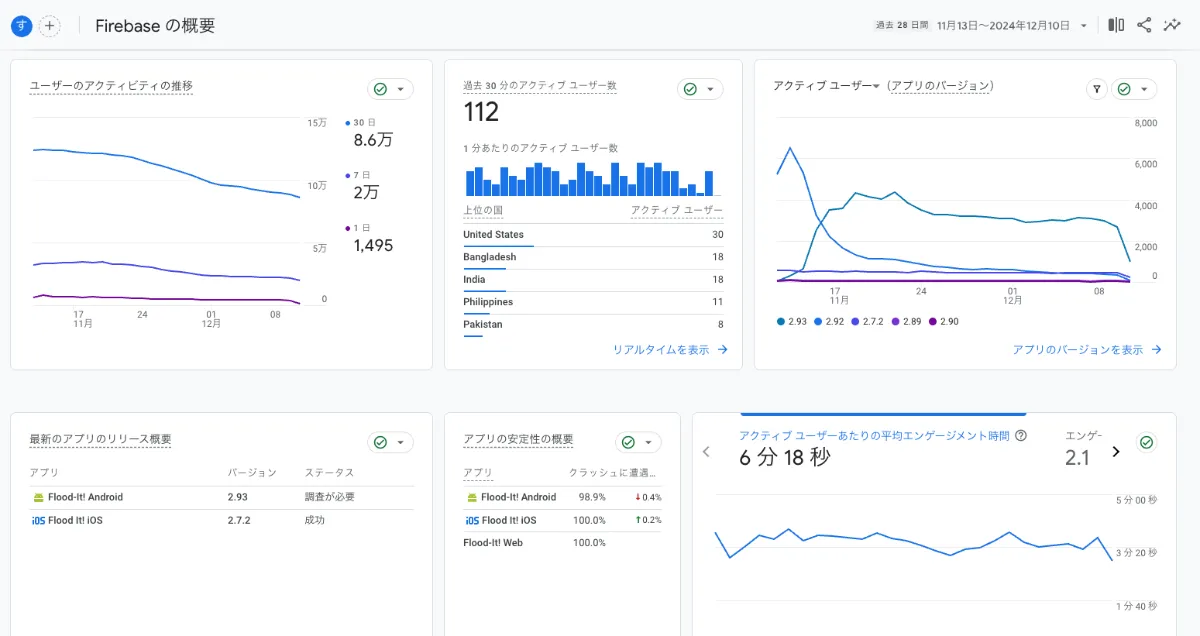The height and width of the screenshot is (636, 1200).
Task: Go to next metric with right chevron
Action: pos(1117,452)
